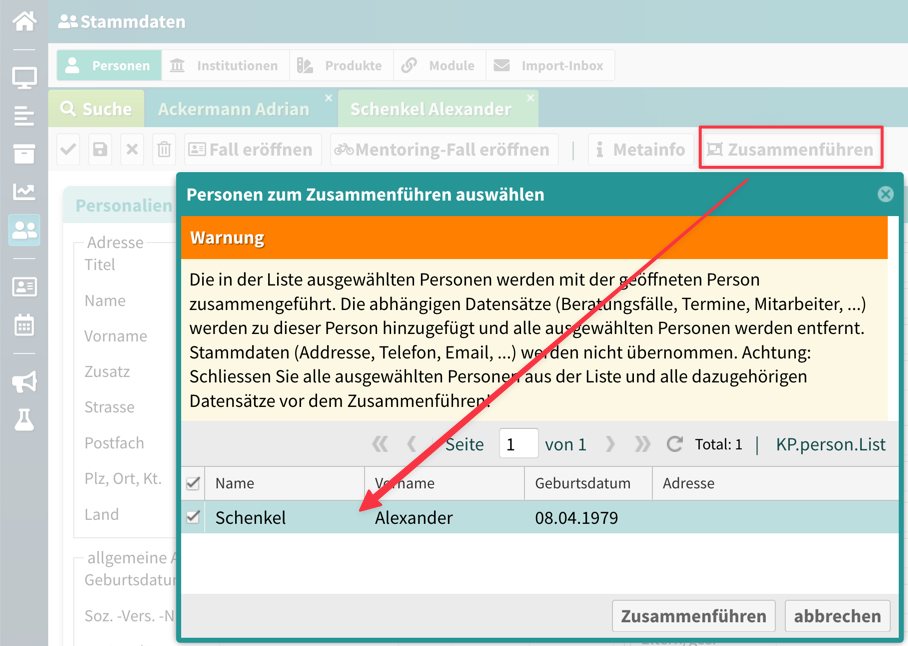
Task: Click the save floppy disk icon
Action: click(x=100, y=150)
